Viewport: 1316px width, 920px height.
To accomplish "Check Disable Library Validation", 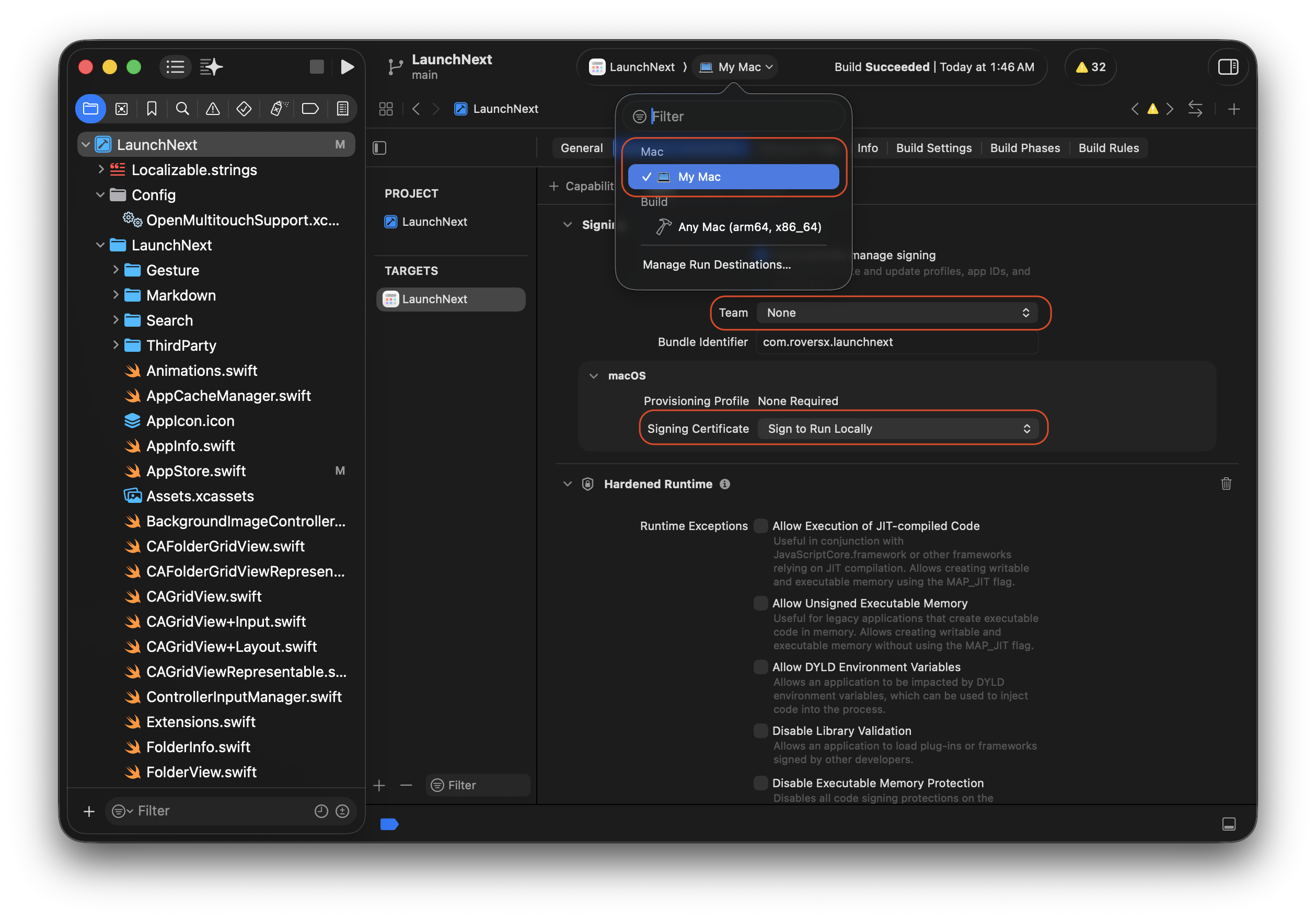I will click(760, 731).
